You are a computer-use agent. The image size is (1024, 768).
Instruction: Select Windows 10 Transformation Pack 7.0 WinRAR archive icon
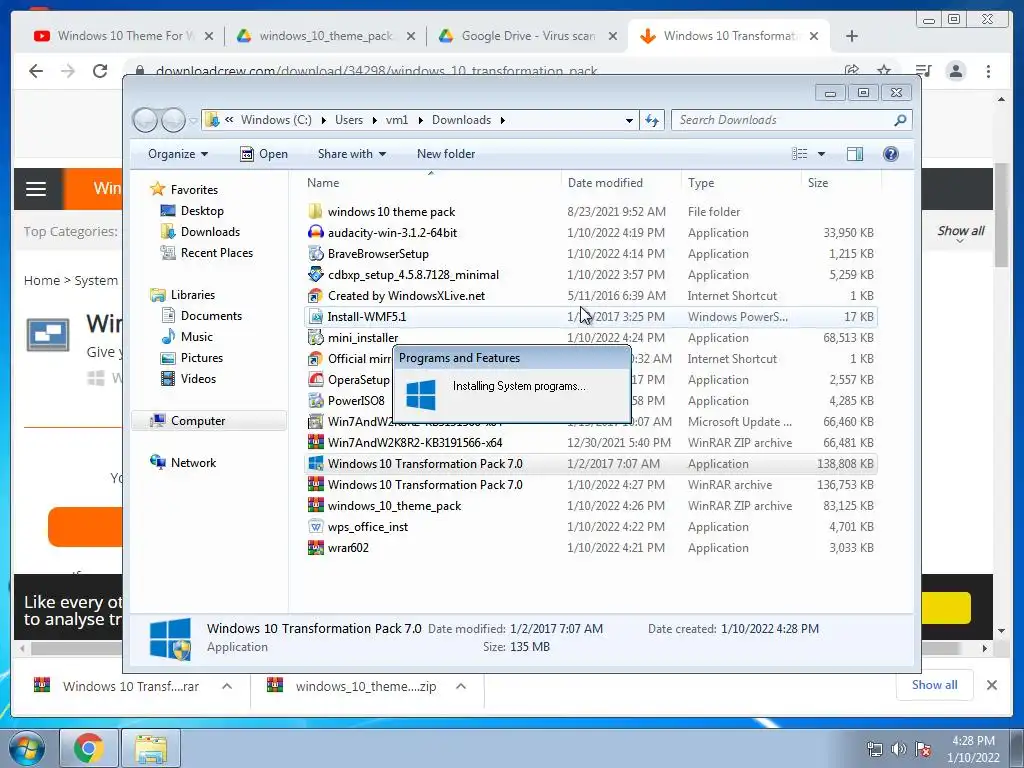[315, 485]
